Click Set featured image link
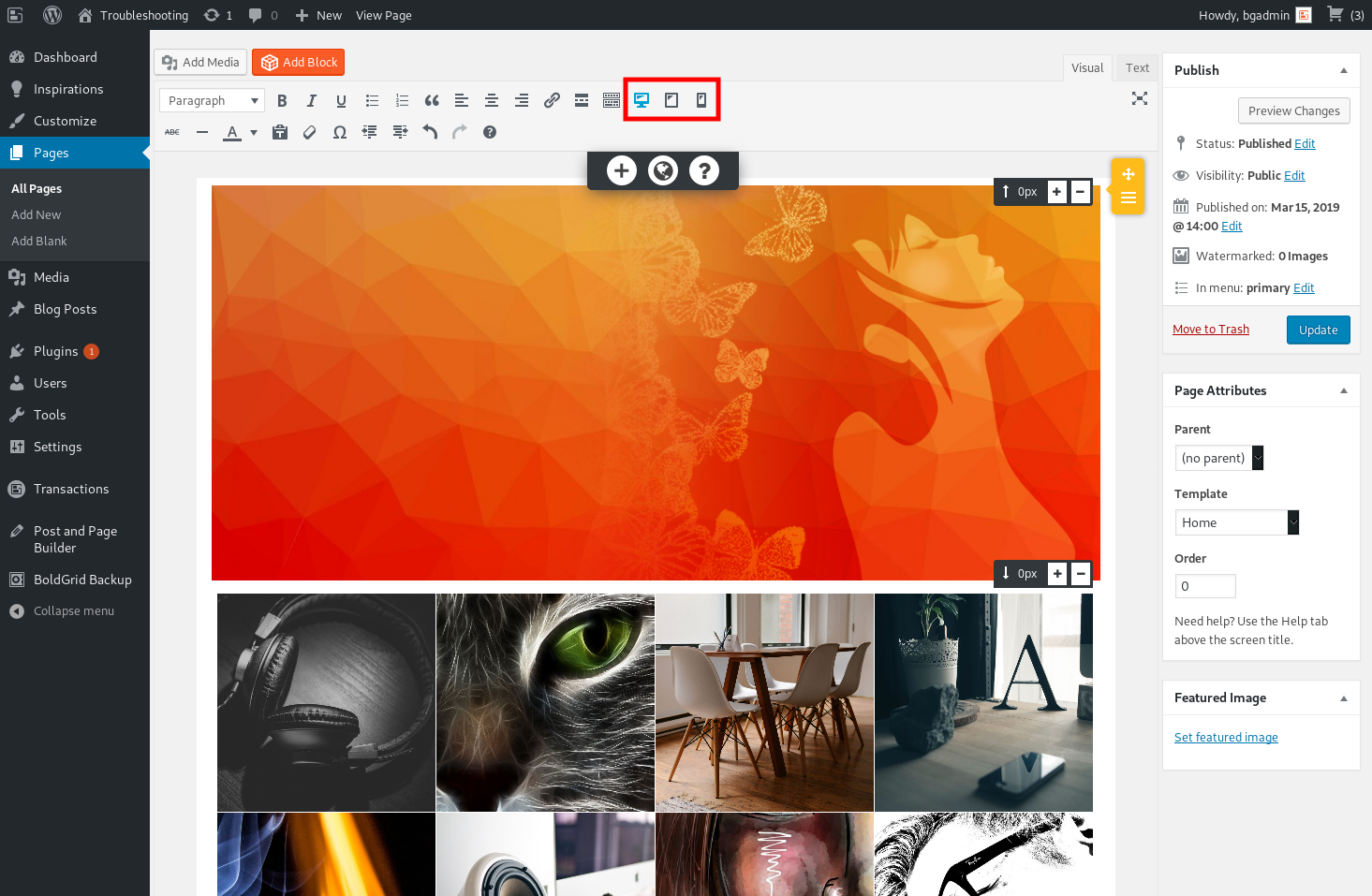The width and height of the screenshot is (1372, 896). click(x=1226, y=738)
